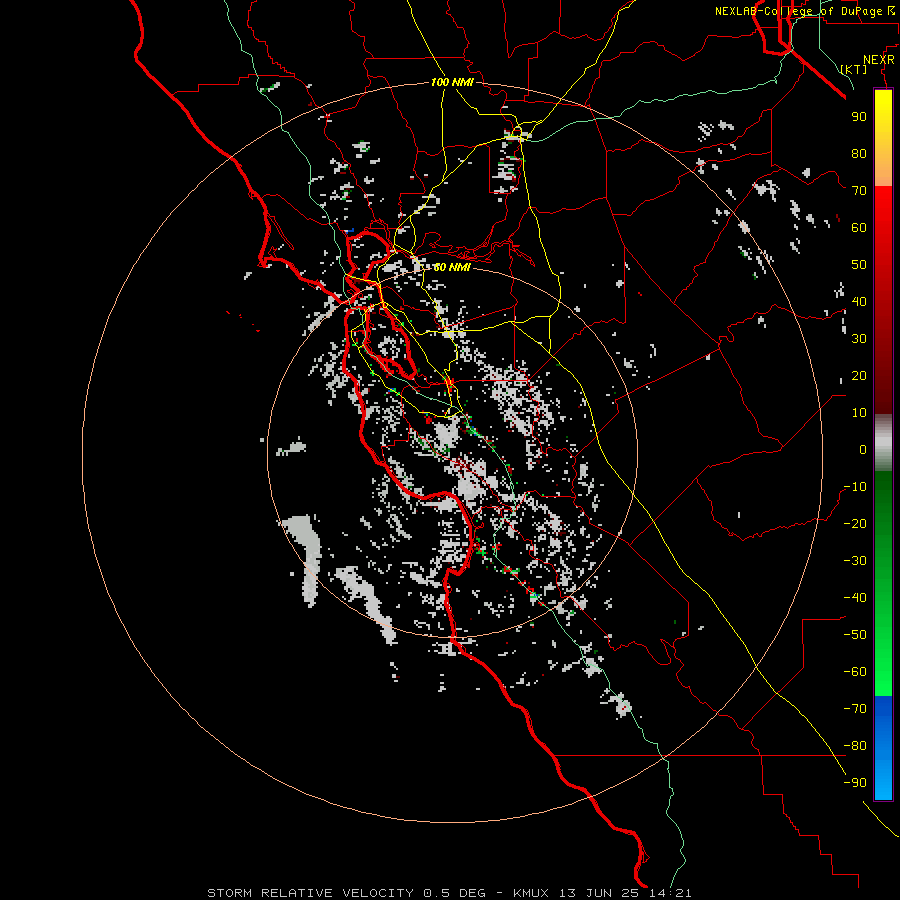
Task: Click the KMUX station identifier
Action: click(x=531, y=893)
